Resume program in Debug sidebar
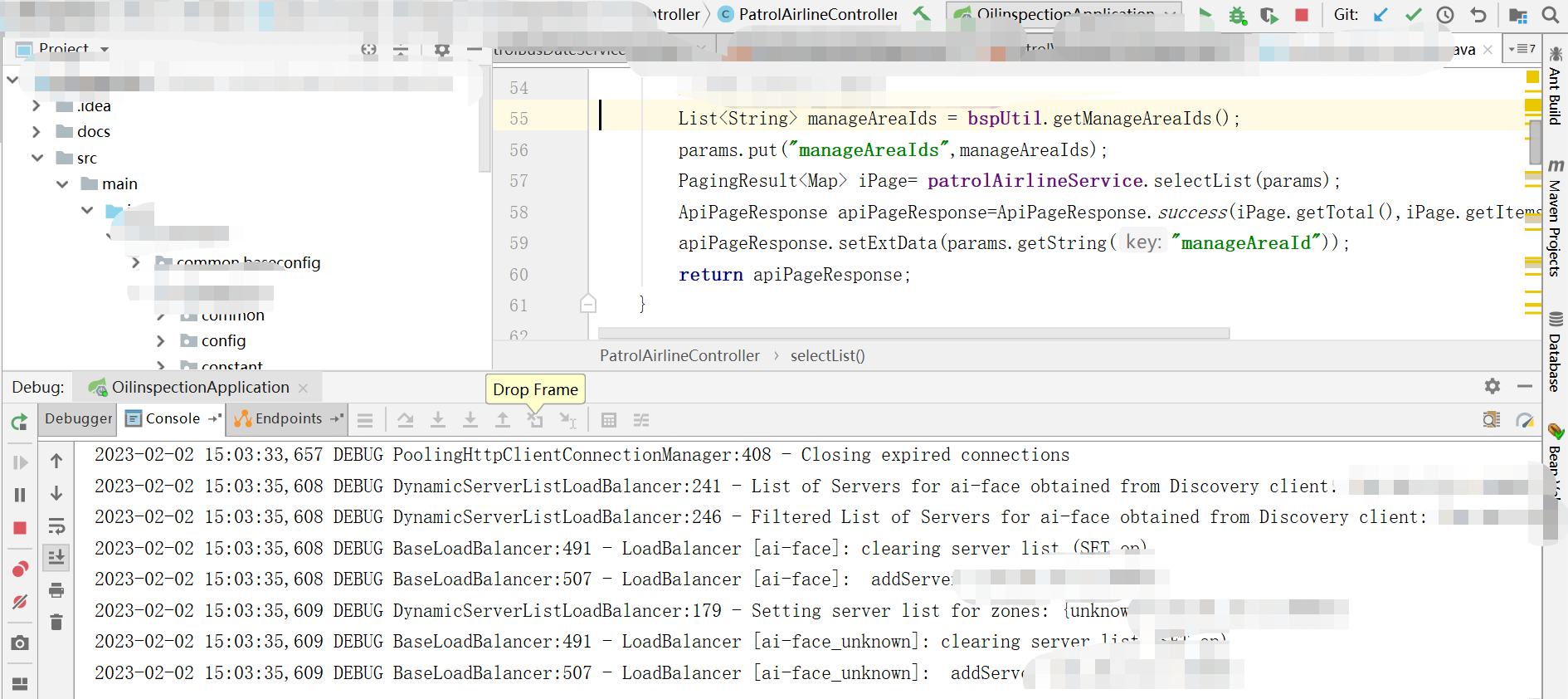The image size is (1568, 699). pyautogui.click(x=20, y=462)
